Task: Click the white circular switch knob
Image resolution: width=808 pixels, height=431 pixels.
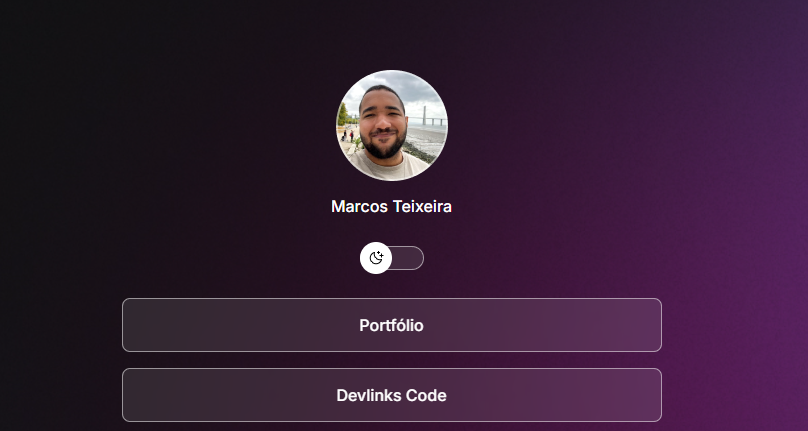Action: tap(376, 258)
